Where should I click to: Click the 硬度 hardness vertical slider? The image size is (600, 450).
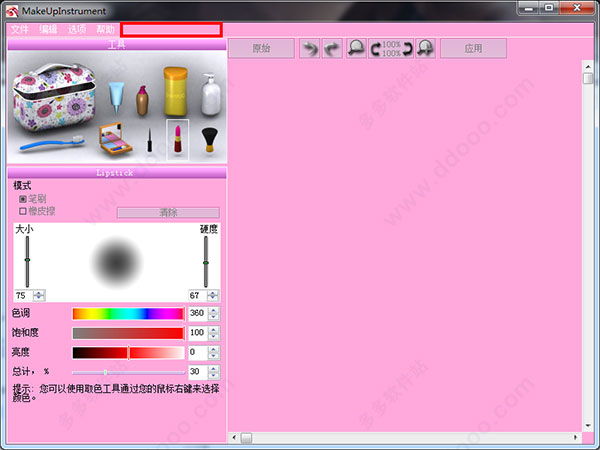pos(206,262)
